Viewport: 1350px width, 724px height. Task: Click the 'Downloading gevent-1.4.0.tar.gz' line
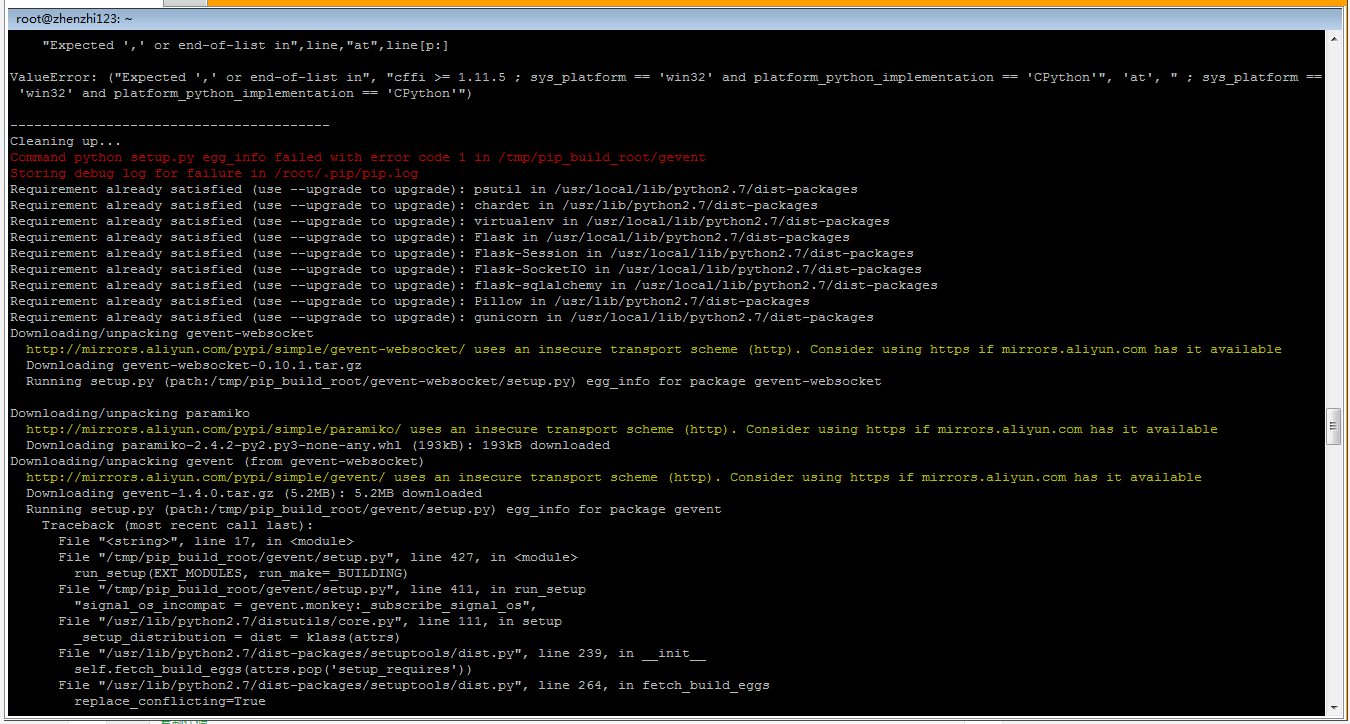(x=254, y=493)
